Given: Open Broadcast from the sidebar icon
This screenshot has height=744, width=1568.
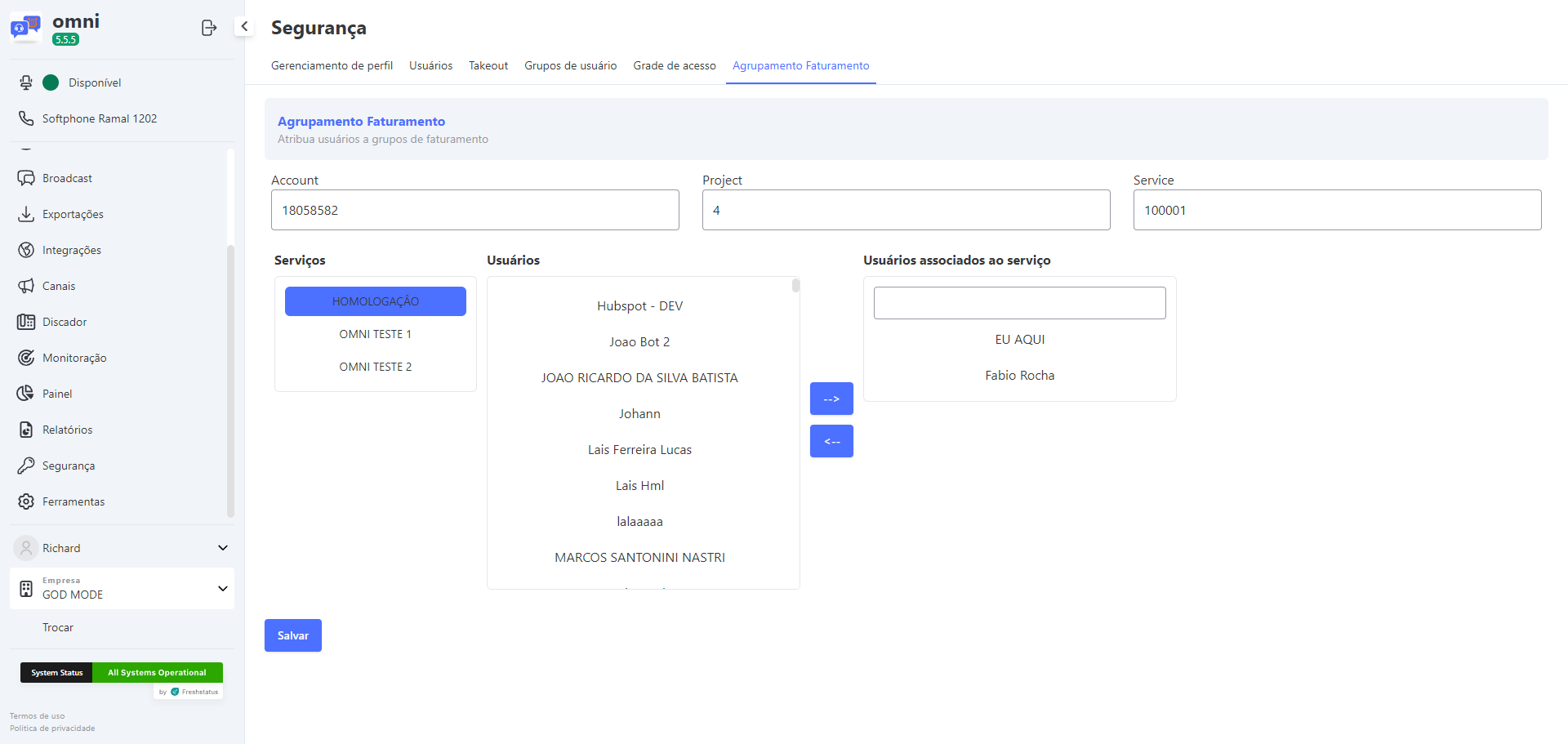Looking at the screenshot, I should point(26,178).
